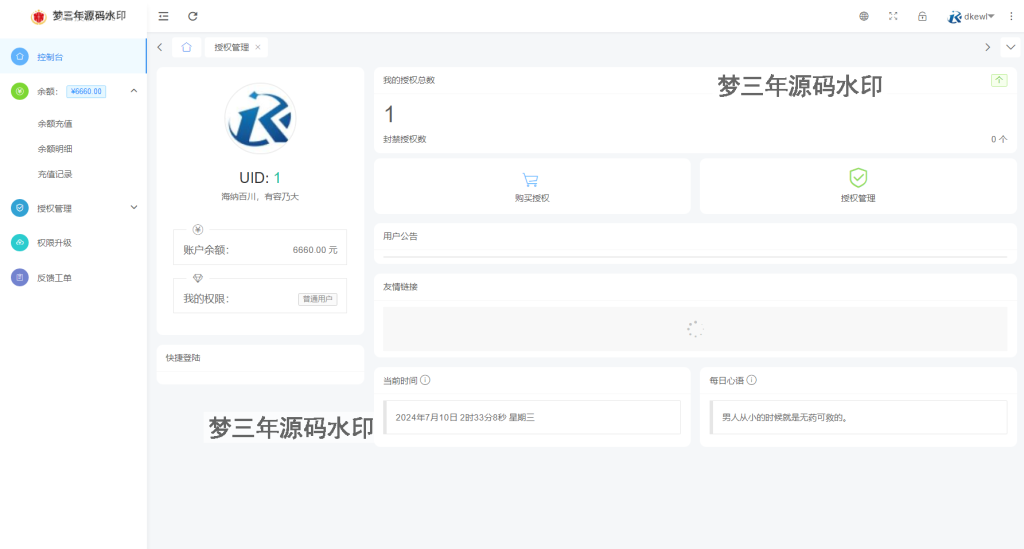The image size is (1024, 549).
Task: Go to 余额充值 page
Action: click(55, 123)
